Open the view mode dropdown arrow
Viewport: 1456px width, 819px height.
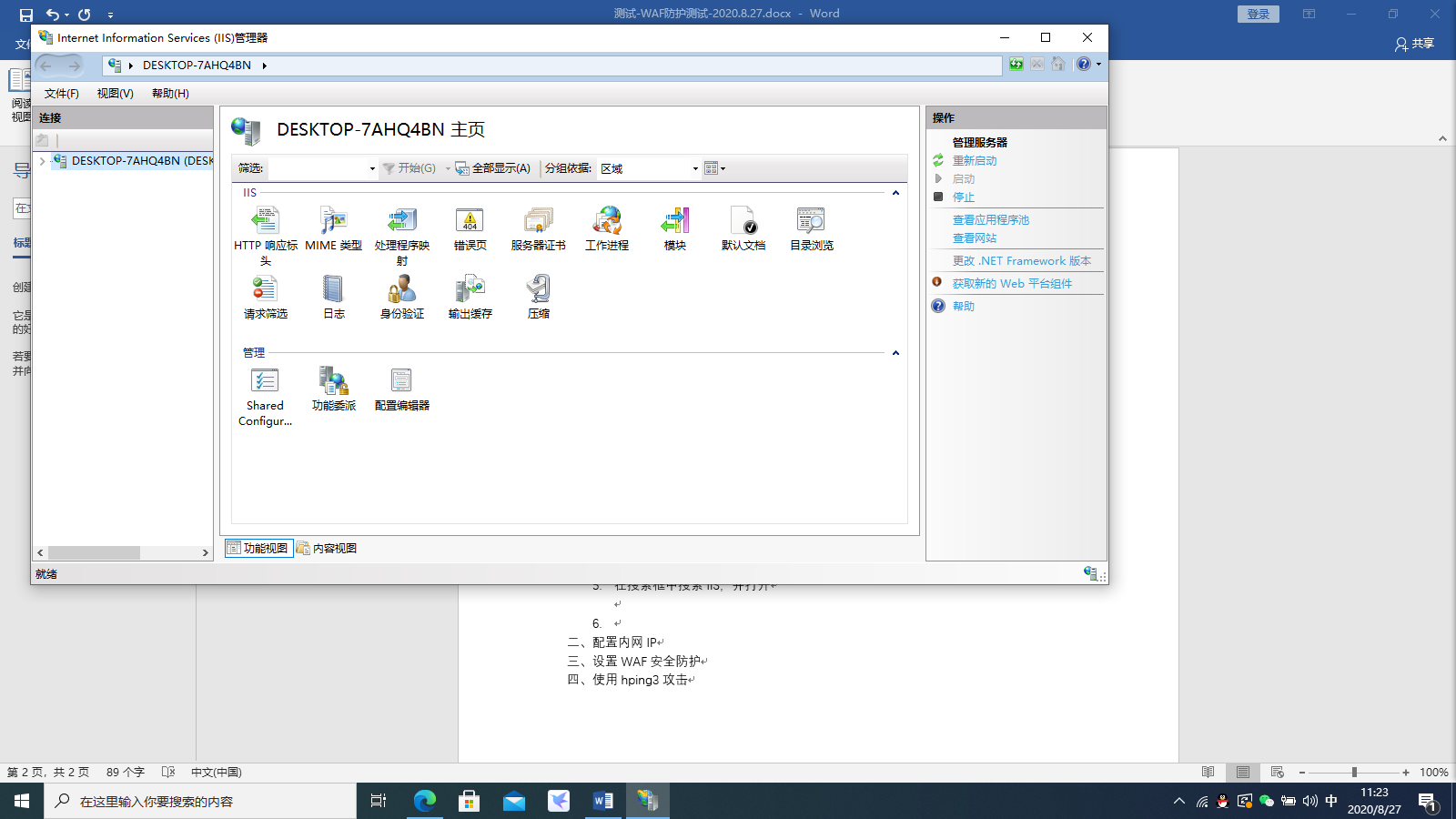pos(723,168)
